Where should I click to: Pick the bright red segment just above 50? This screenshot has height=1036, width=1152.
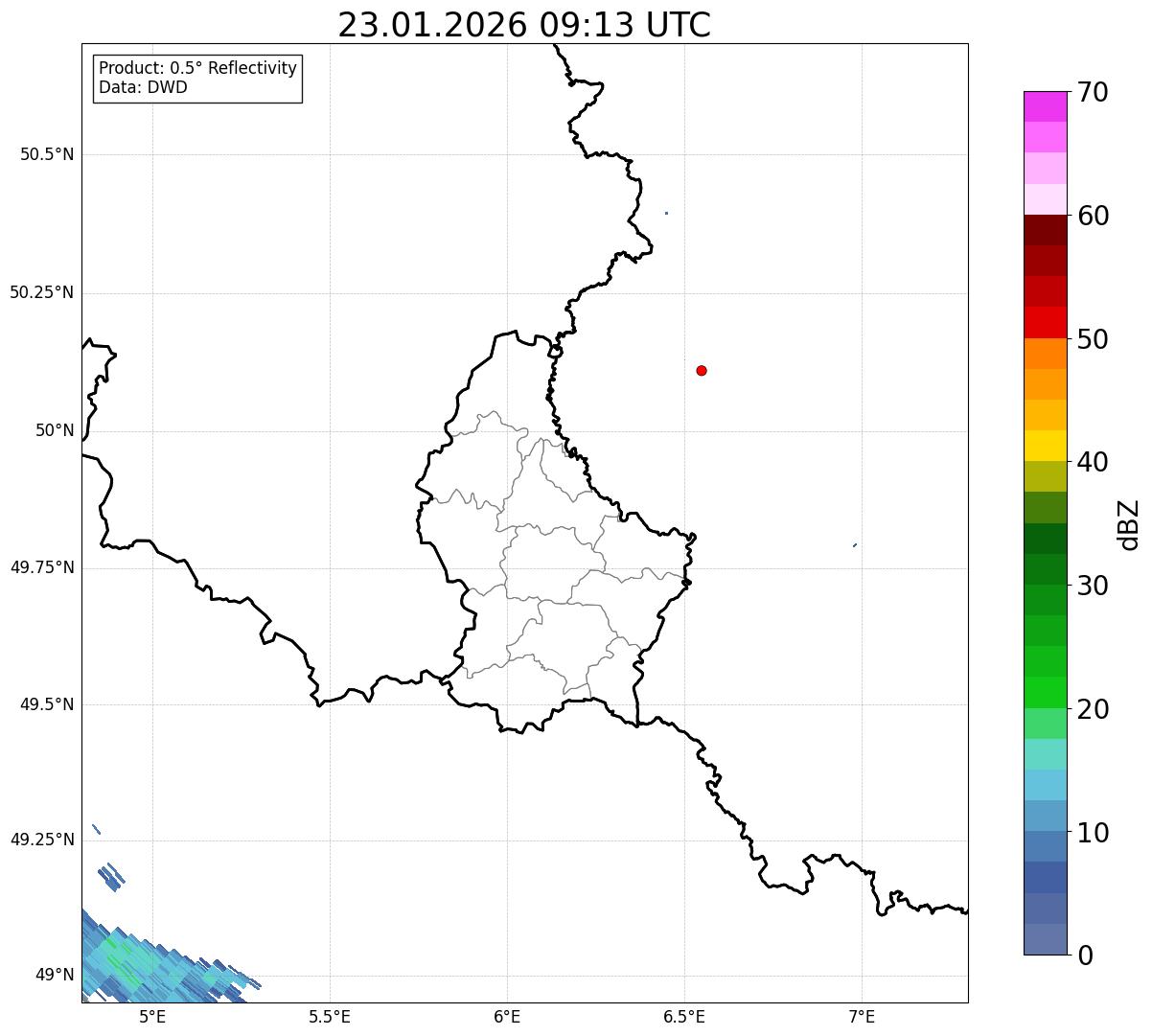1045,323
